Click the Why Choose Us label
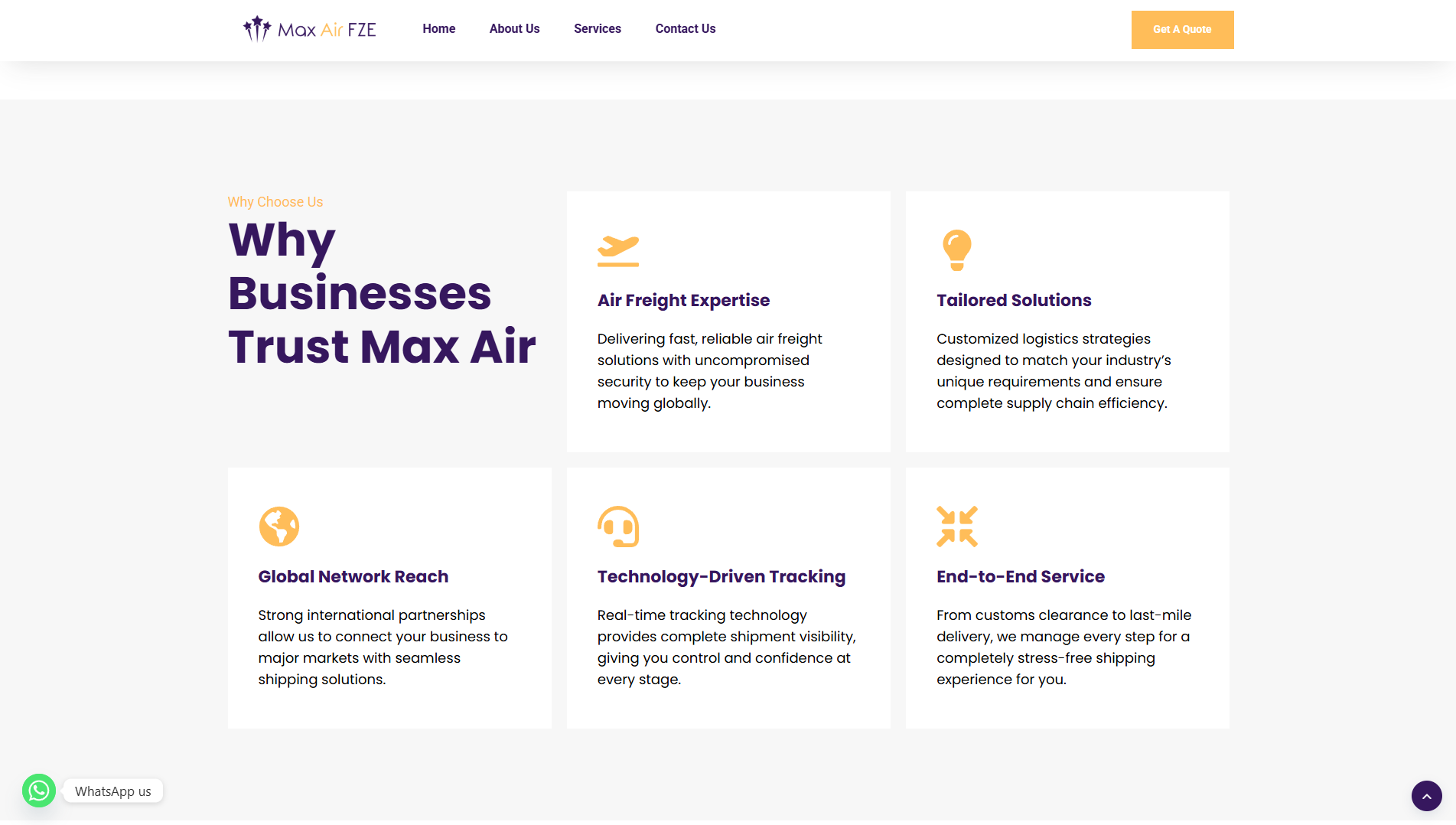The height and width of the screenshot is (825, 1456). click(x=275, y=202)
